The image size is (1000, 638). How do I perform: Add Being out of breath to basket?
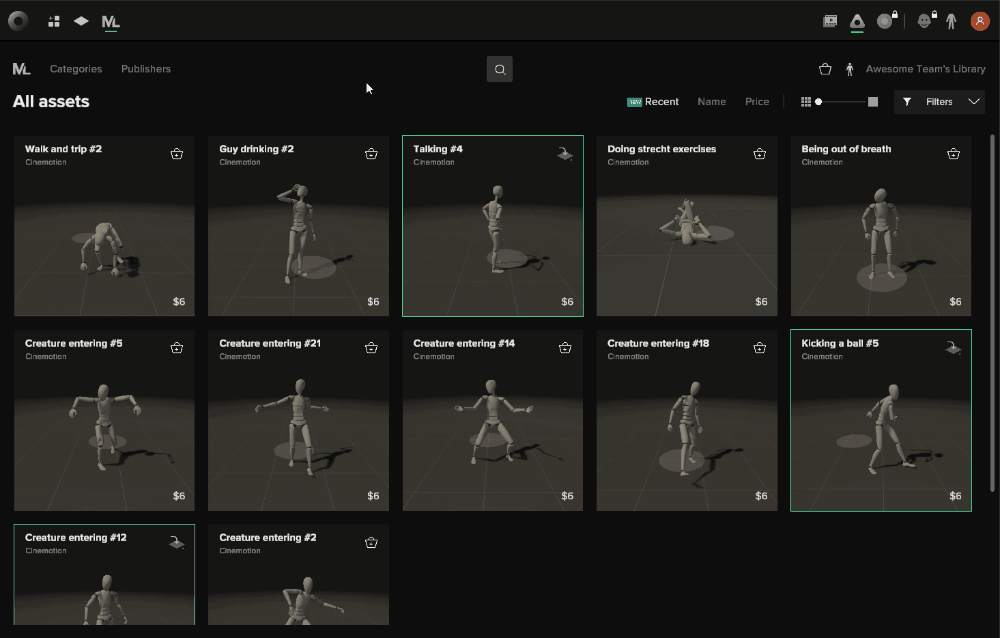coord(953,154)
